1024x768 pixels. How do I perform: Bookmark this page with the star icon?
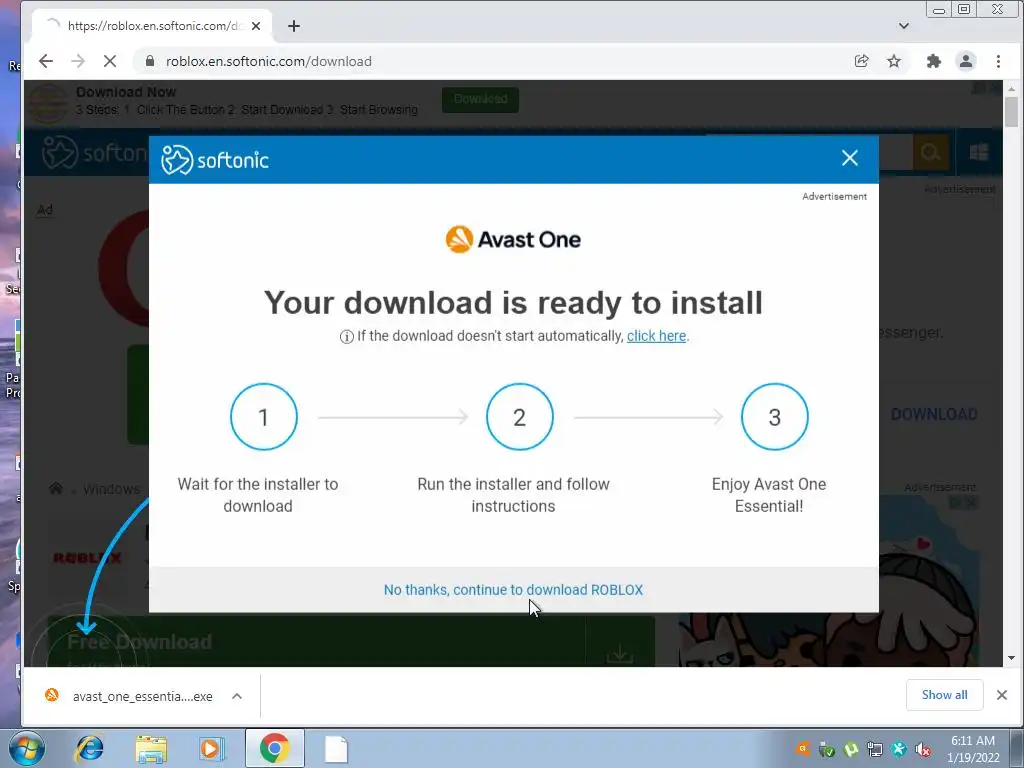pyautogui.click(x=894, y=61)
